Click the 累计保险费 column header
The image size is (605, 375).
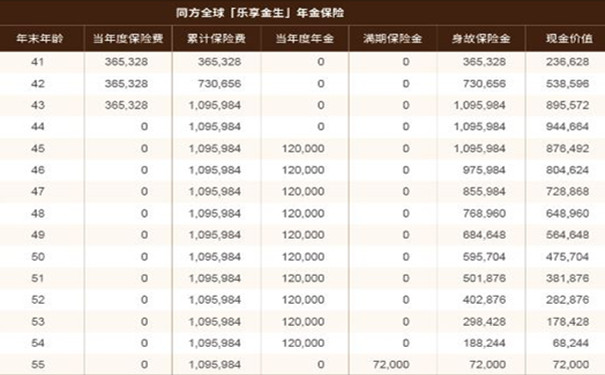(216, 39)
